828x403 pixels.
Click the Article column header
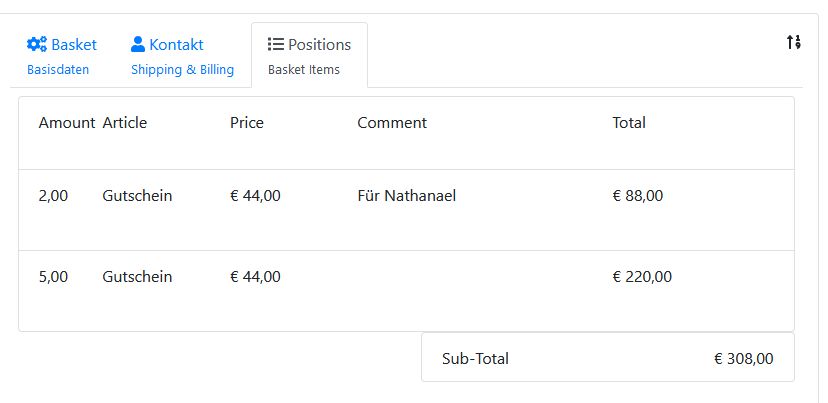124,123
